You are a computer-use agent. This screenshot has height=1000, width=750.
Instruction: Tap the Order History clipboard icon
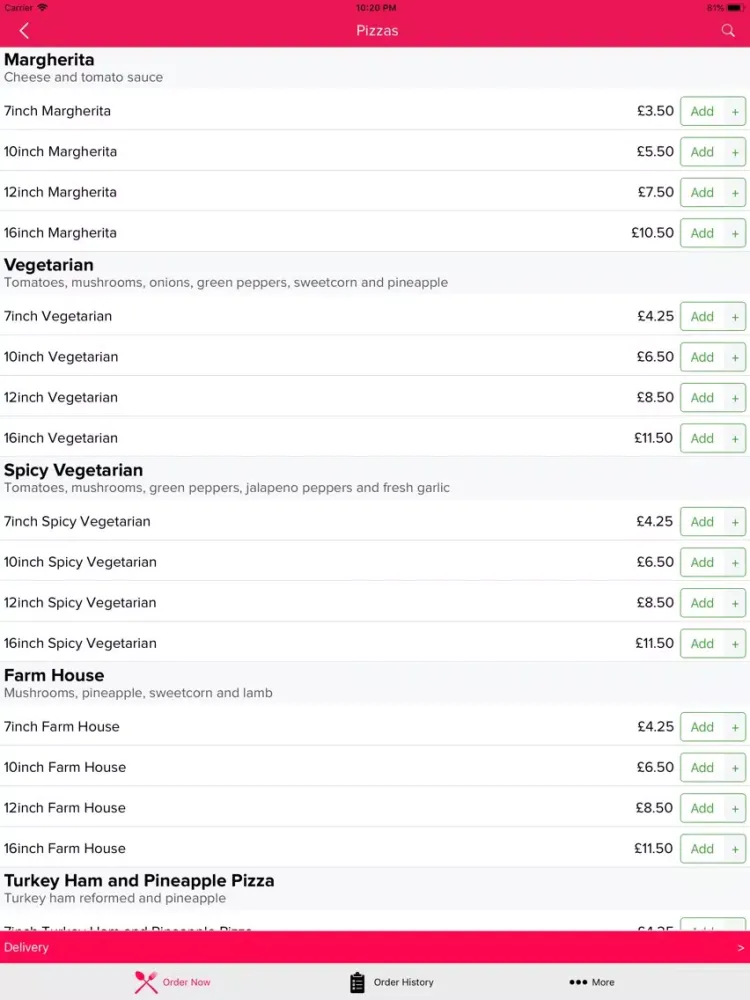pos(357,982)
